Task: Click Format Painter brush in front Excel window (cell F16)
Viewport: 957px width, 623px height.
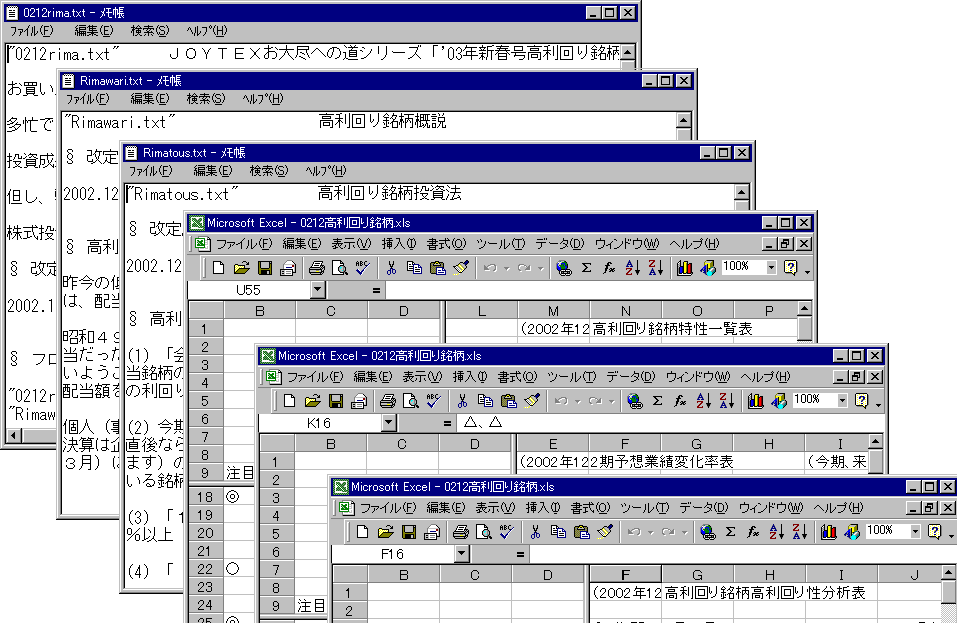Action: [604, 532]
